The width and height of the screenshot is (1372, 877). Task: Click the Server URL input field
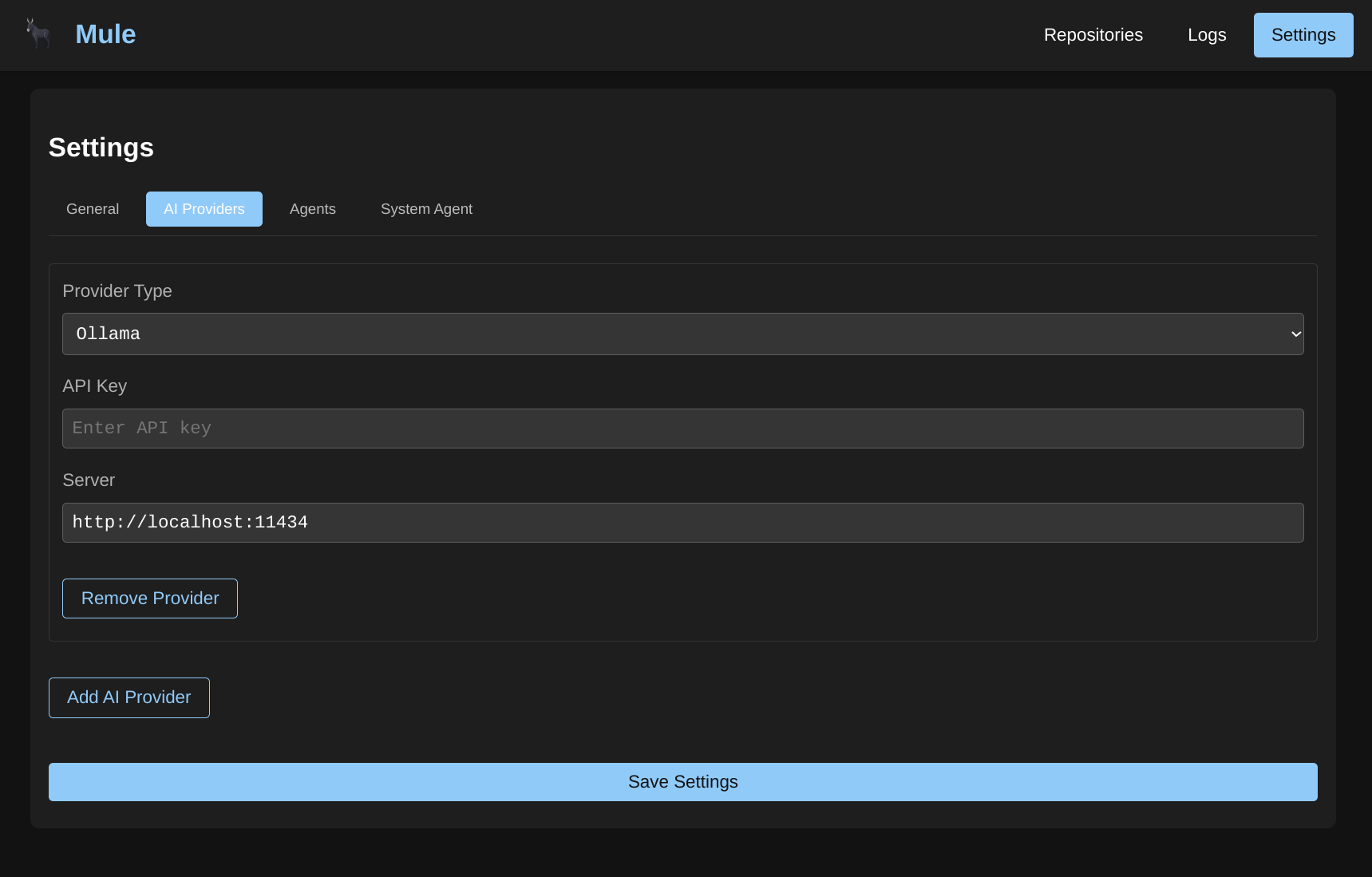tap(682, 523)
